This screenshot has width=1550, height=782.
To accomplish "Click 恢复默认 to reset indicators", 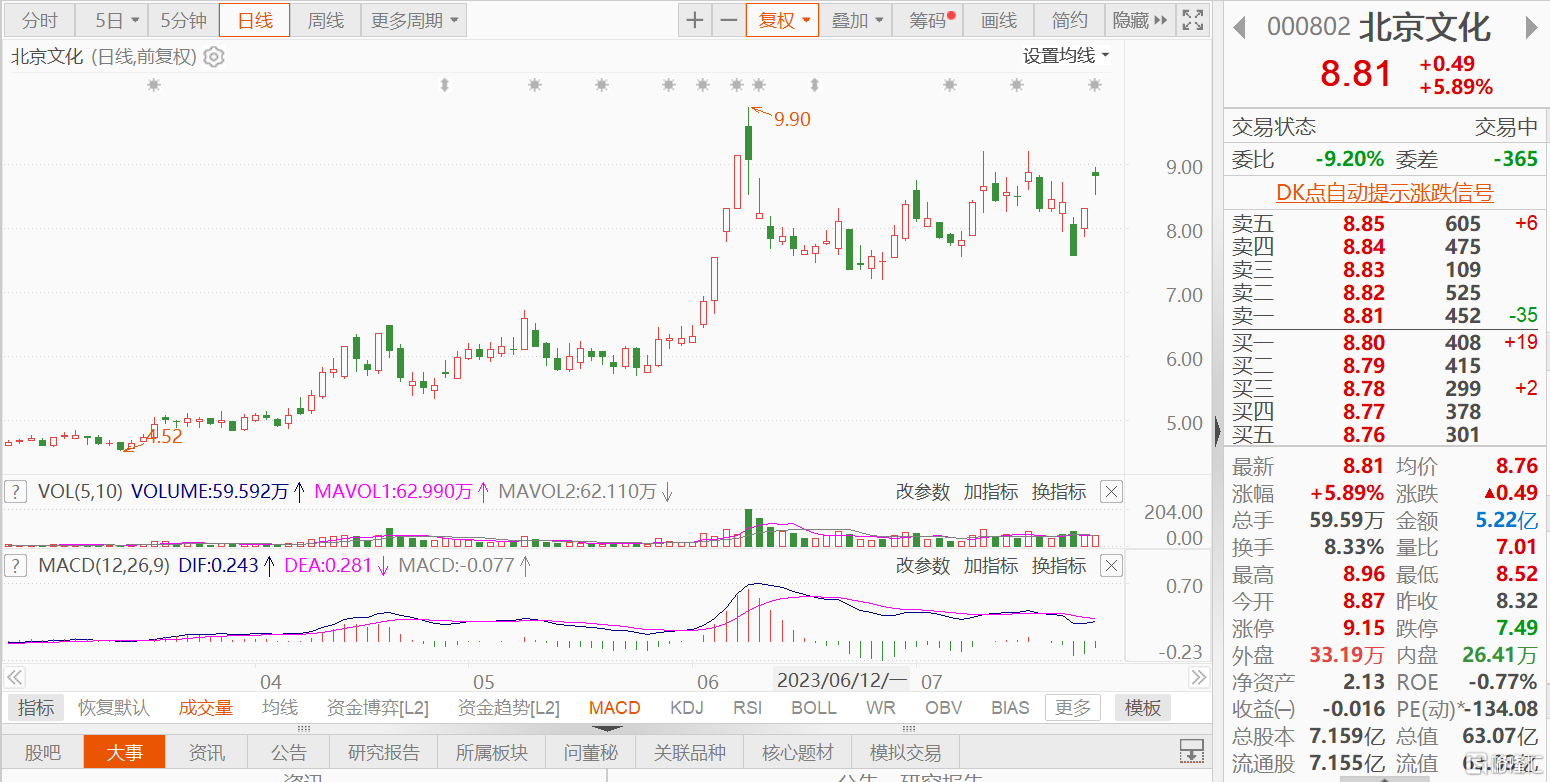I will coord(114,708).
